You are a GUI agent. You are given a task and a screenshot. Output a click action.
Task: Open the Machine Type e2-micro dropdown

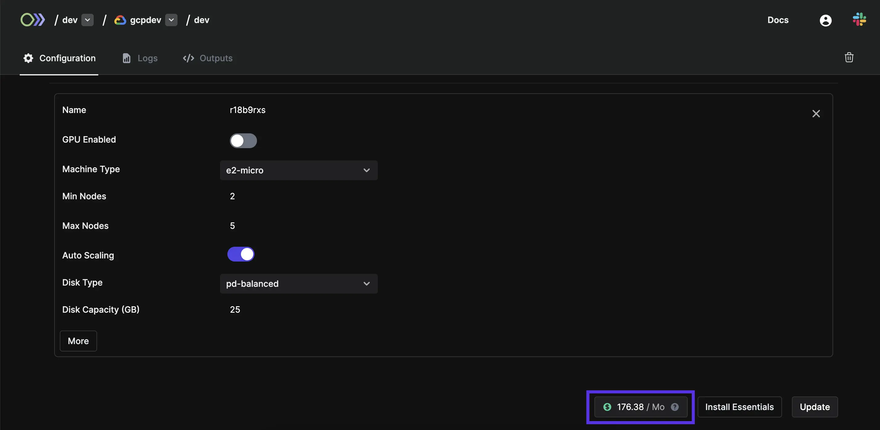(x=298, y=170)
